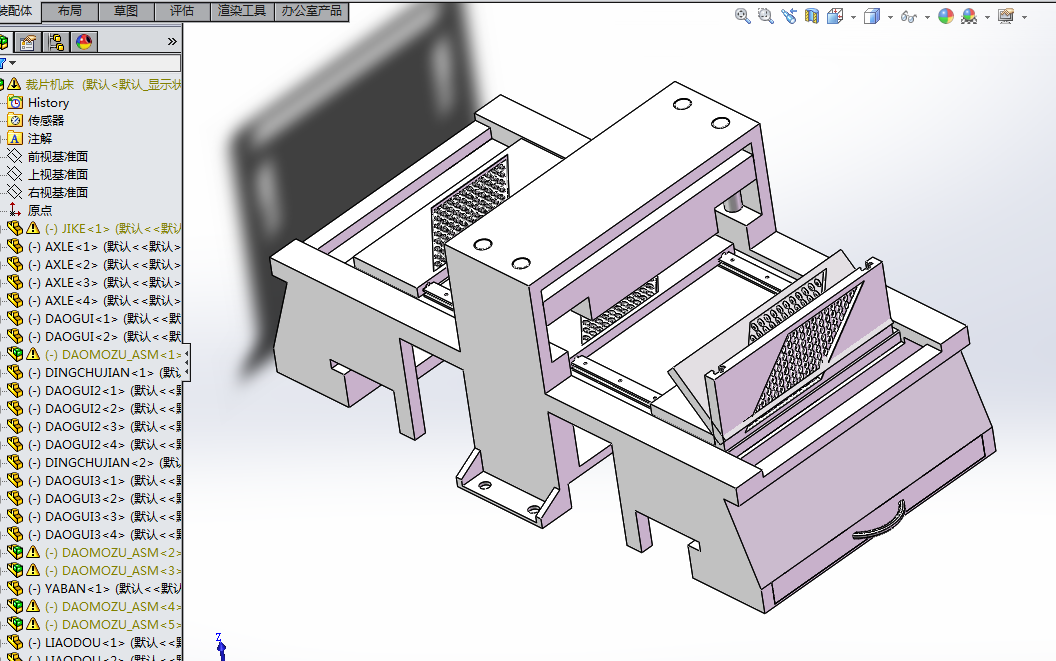Screen dimensions: 1056x661
Task: Open the PropertyManager panel tab
Action: pos(26,42)
